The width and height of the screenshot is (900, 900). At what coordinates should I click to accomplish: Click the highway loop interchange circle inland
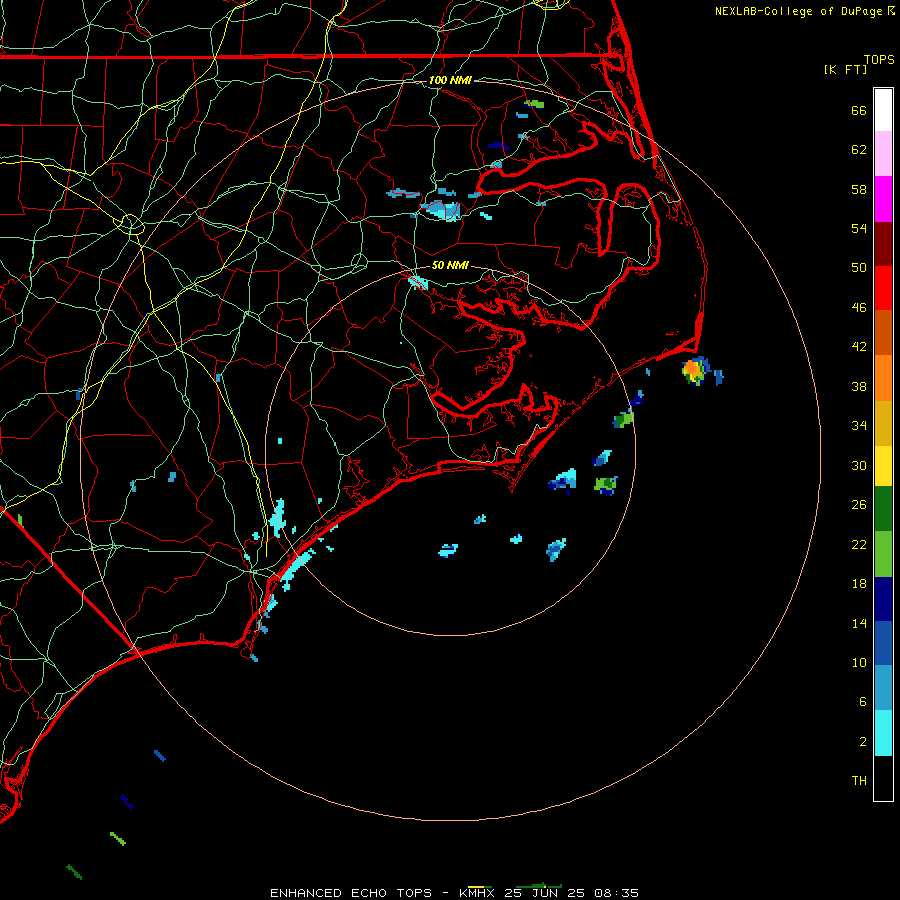[131, 223]
